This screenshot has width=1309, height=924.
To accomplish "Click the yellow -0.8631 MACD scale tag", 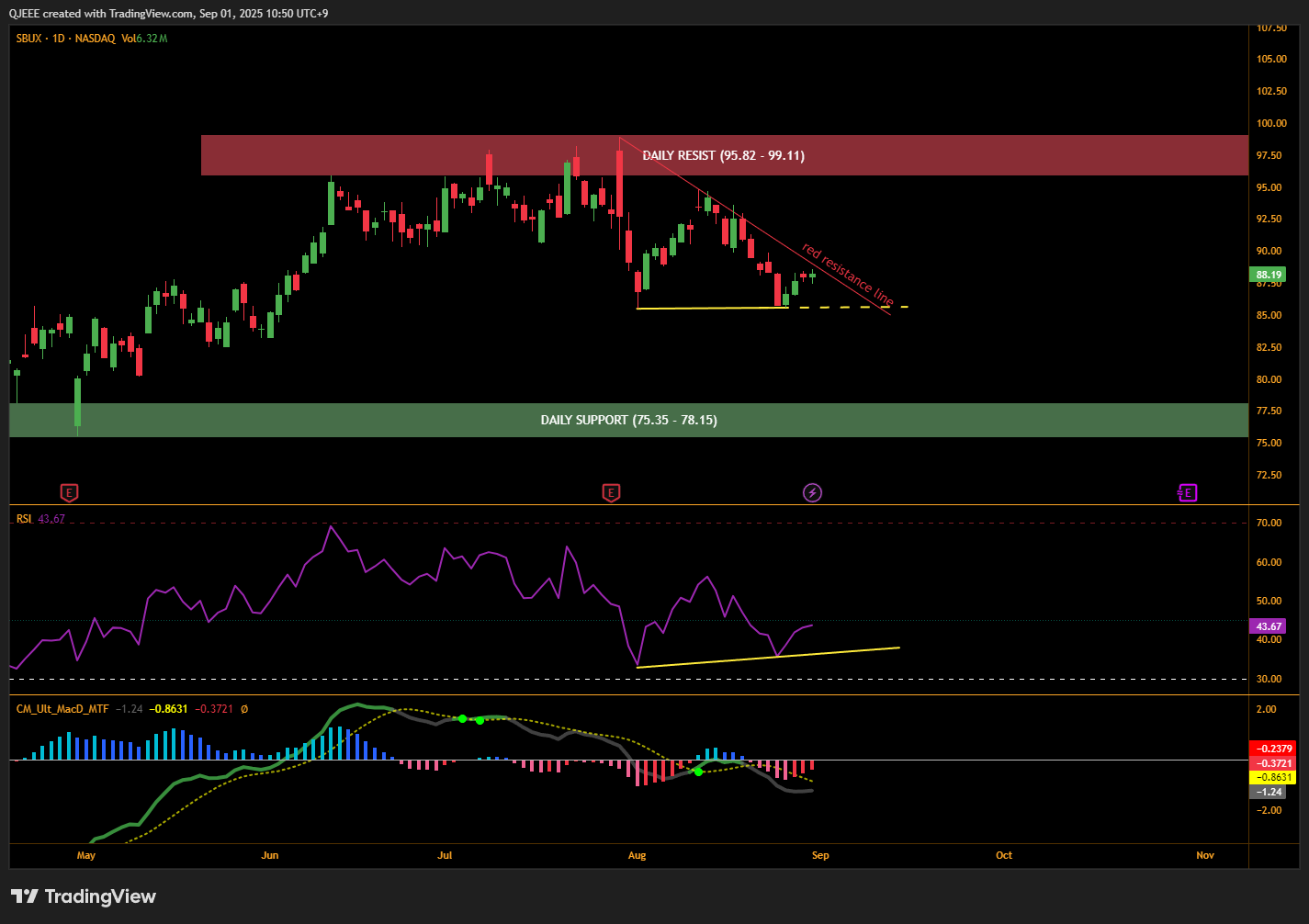I will [x=1273, y=777].
